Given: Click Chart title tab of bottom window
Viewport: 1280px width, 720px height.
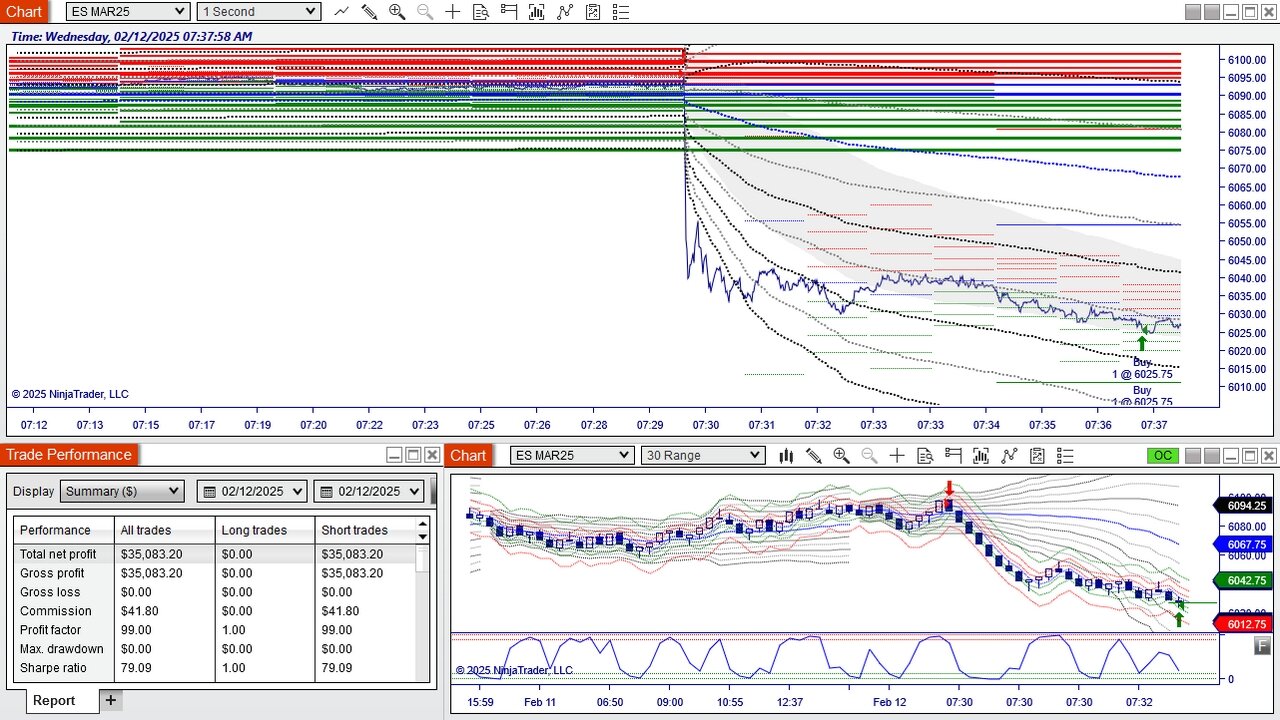Looking at the screenshot, I should coord(468,455).
